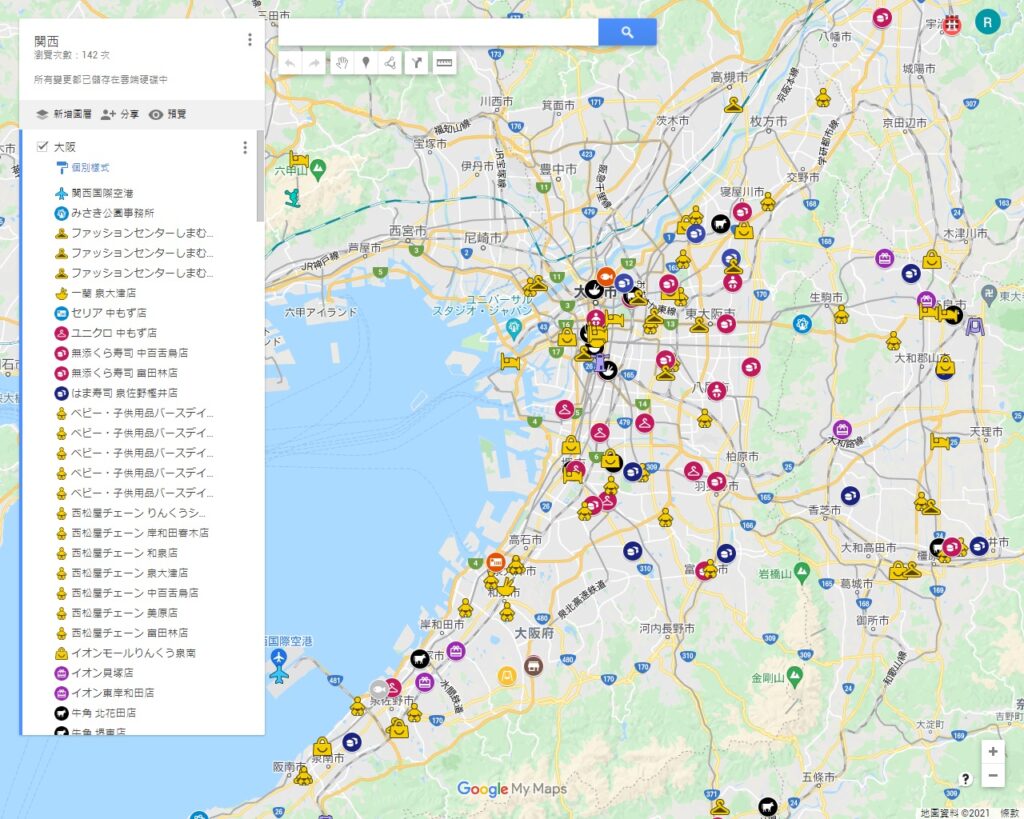The image size is (1024, 819).
Task: Activate the measure distances ruler tool
Action: point(444,63)
